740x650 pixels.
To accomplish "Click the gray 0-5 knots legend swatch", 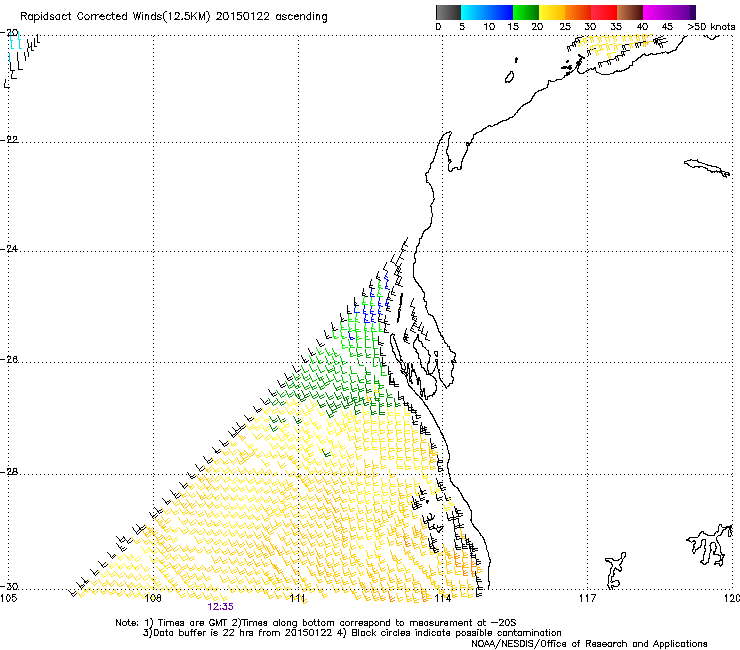I will (448, 12).
